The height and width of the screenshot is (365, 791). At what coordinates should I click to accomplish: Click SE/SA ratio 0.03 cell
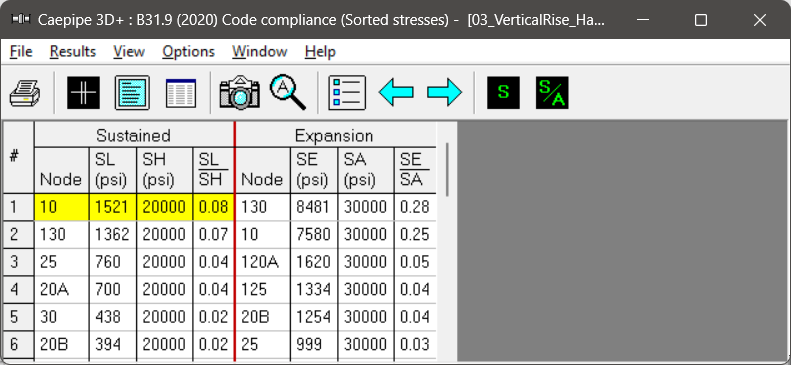tap(415, 344)
